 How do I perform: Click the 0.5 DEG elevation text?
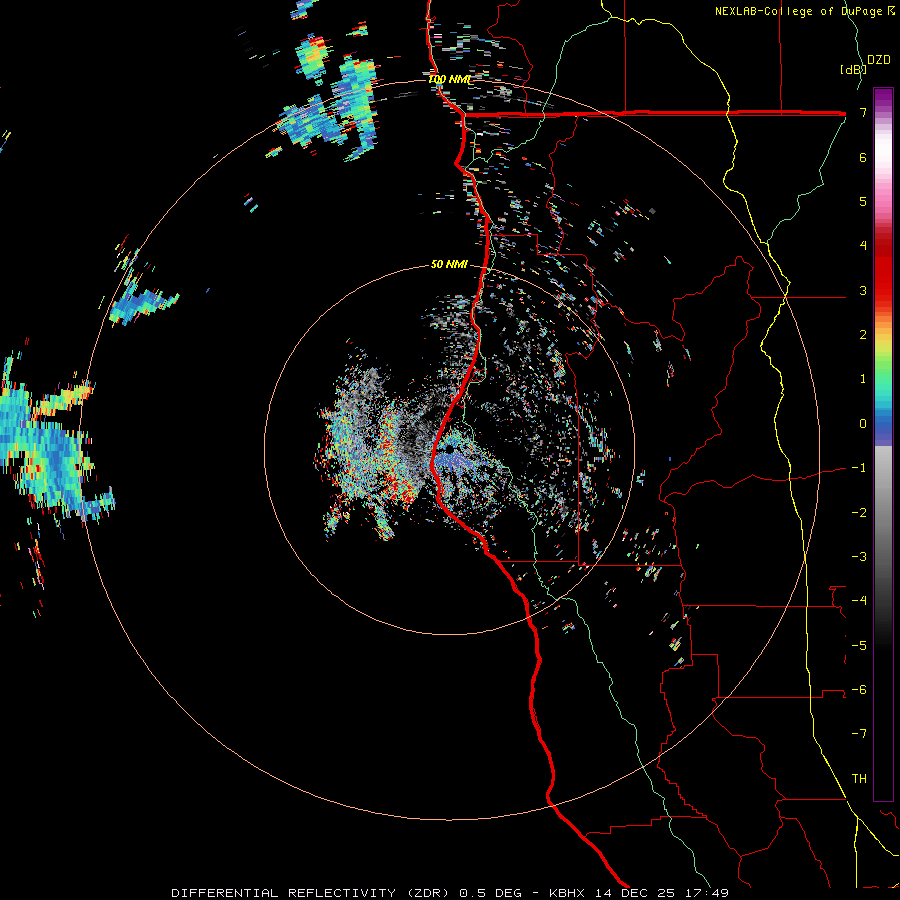click(x=490, y=893)
